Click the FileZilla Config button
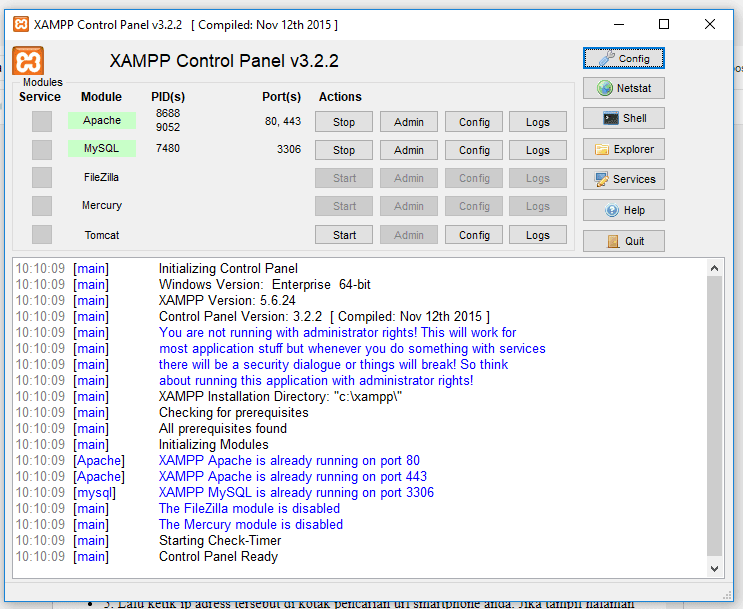This screenshot has width=743, height=609. point(474,178)
